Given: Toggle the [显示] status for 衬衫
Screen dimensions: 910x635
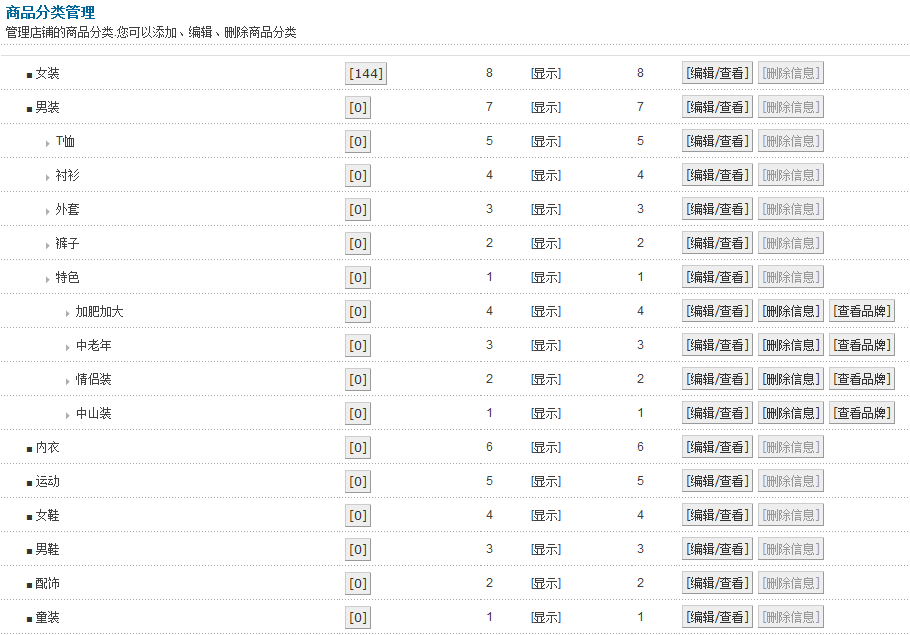Looking at the screenshot, I should point(545,175).
